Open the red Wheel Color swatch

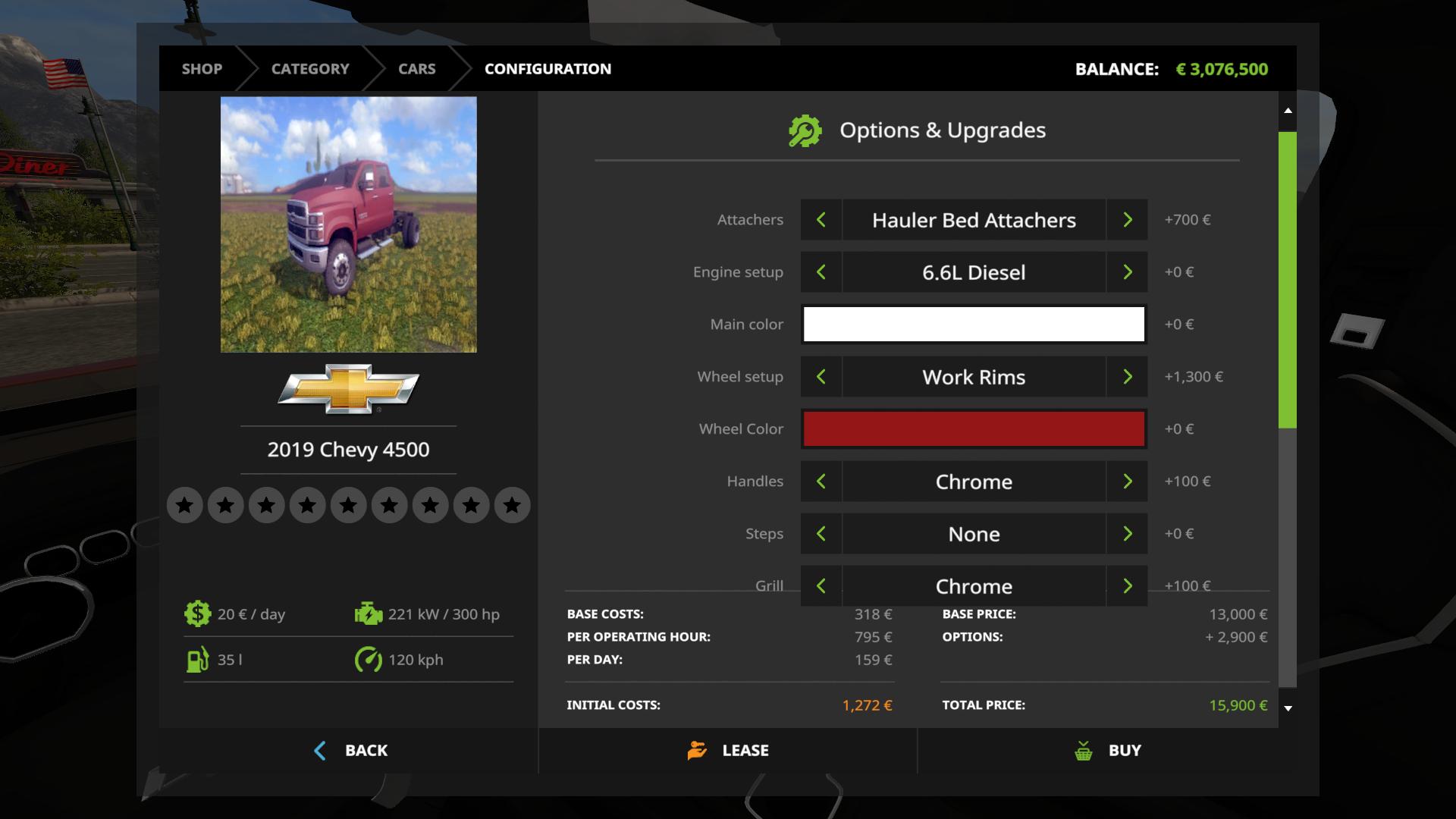[x=974, y=429]
